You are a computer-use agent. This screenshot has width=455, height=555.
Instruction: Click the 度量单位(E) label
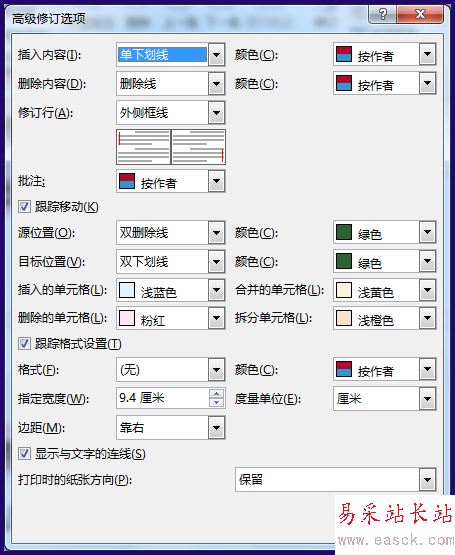coord(268,399)
